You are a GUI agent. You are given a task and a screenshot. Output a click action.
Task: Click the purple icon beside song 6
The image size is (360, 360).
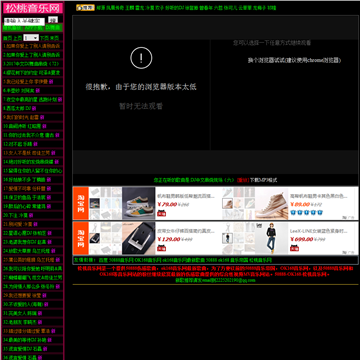[38, 90]
